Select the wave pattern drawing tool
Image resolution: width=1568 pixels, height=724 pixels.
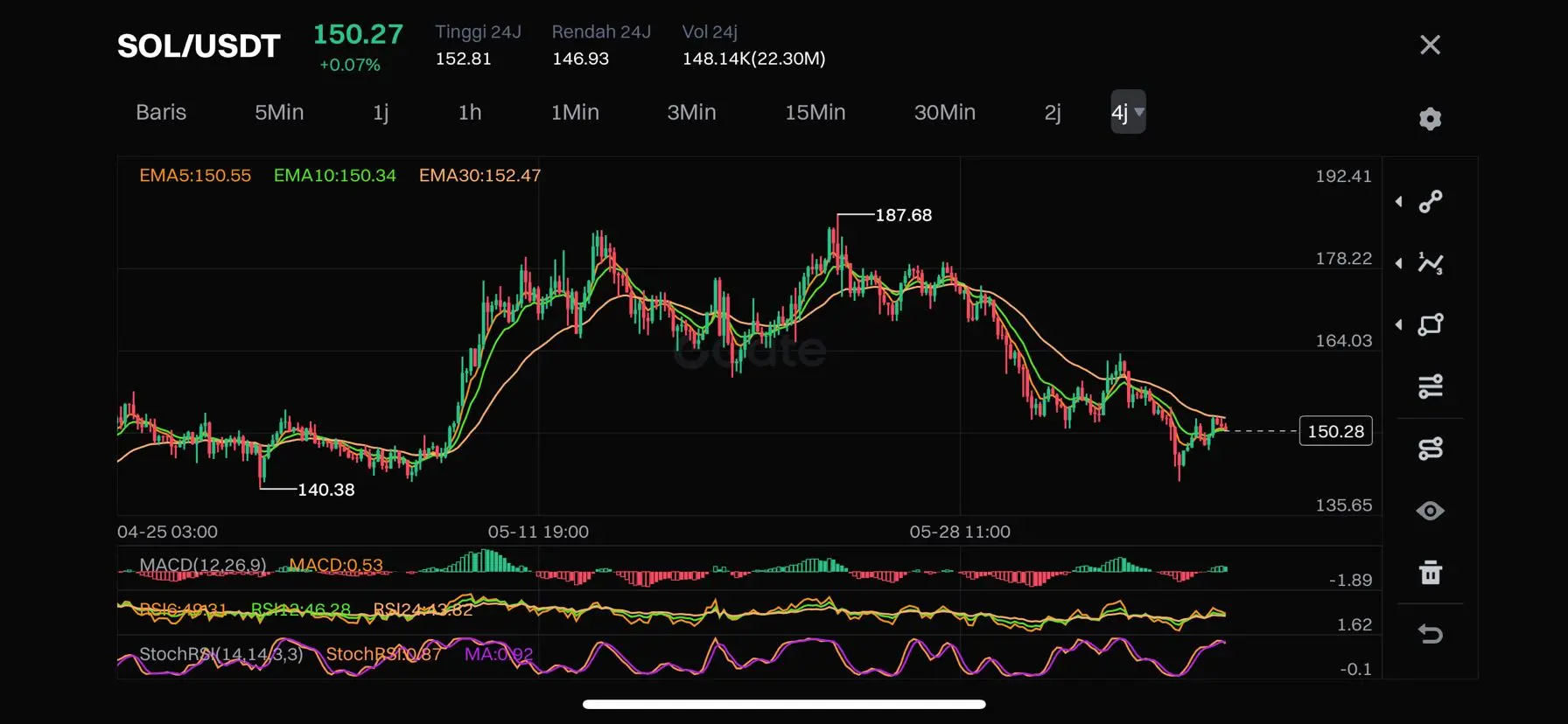(x=1431, y=263)
